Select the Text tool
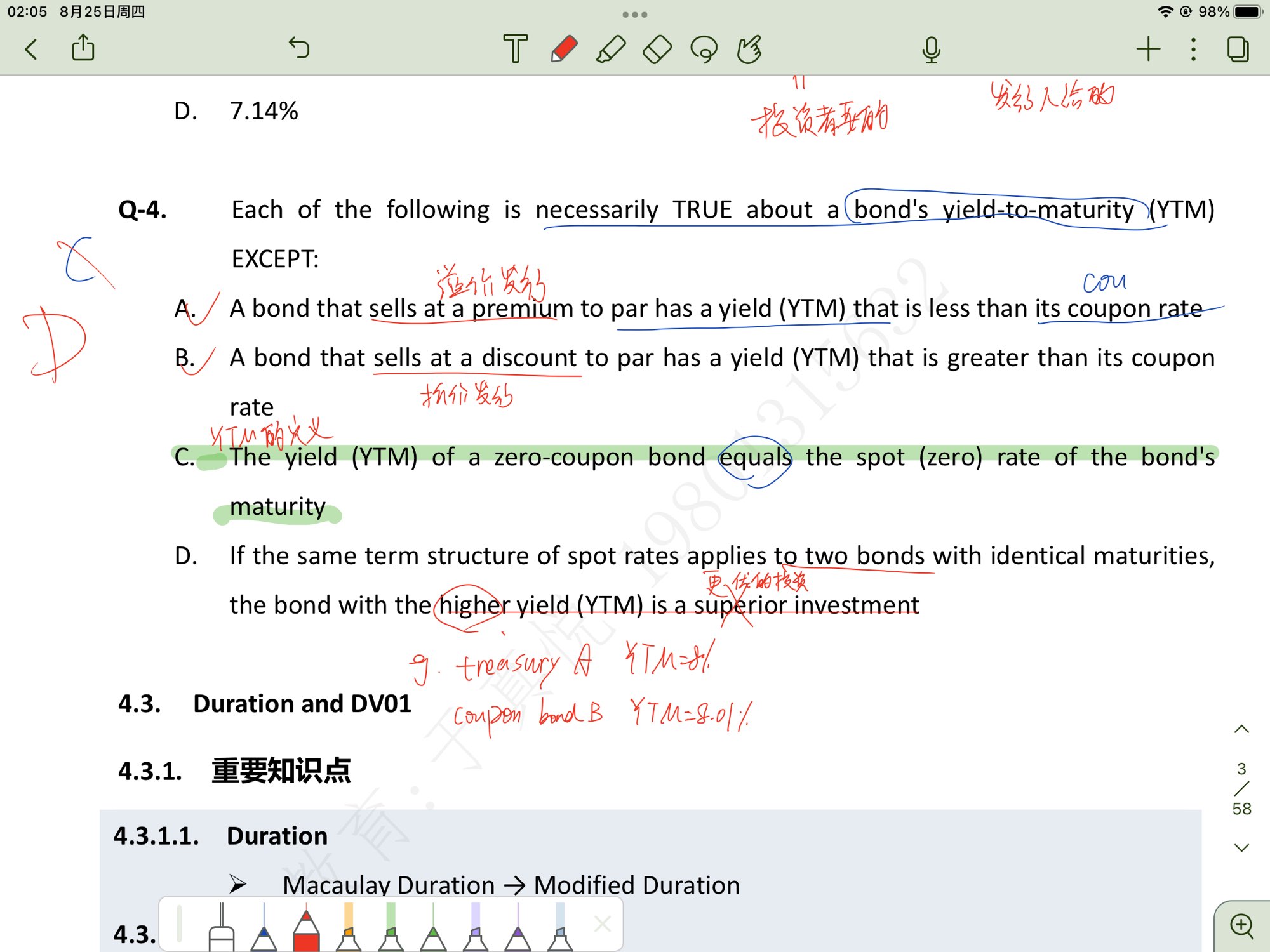This screenshot has height=952, width=1270. (x=515, y=49)
